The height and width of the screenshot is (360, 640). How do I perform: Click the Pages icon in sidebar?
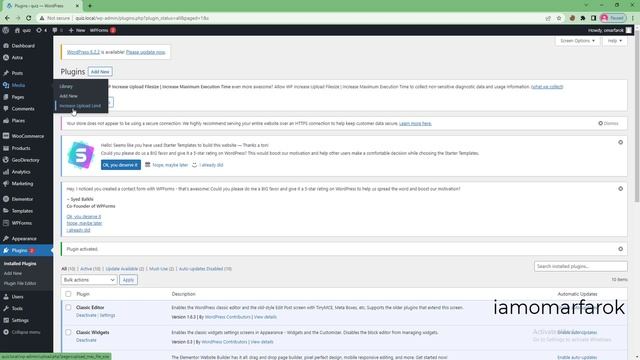[6, 97]
